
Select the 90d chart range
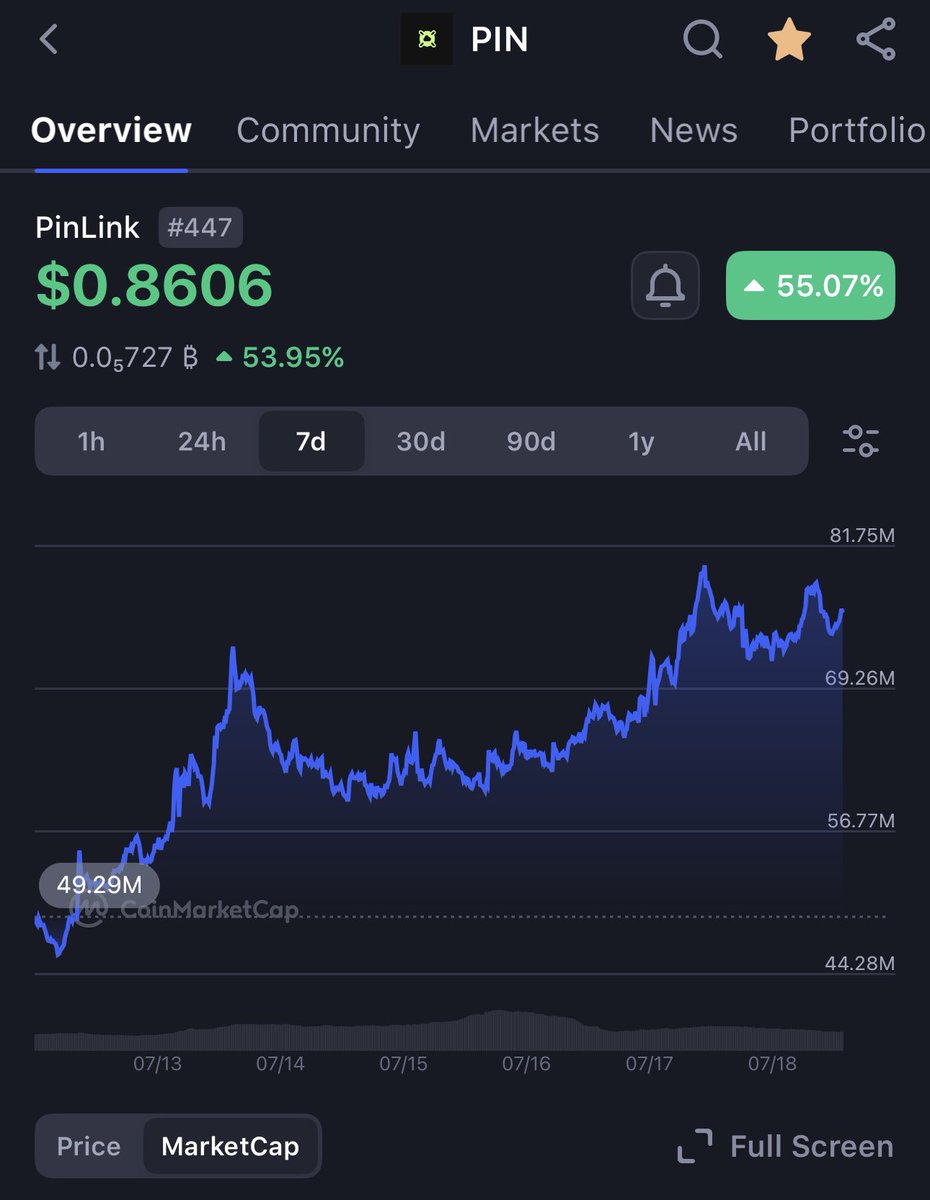(531, 441)
